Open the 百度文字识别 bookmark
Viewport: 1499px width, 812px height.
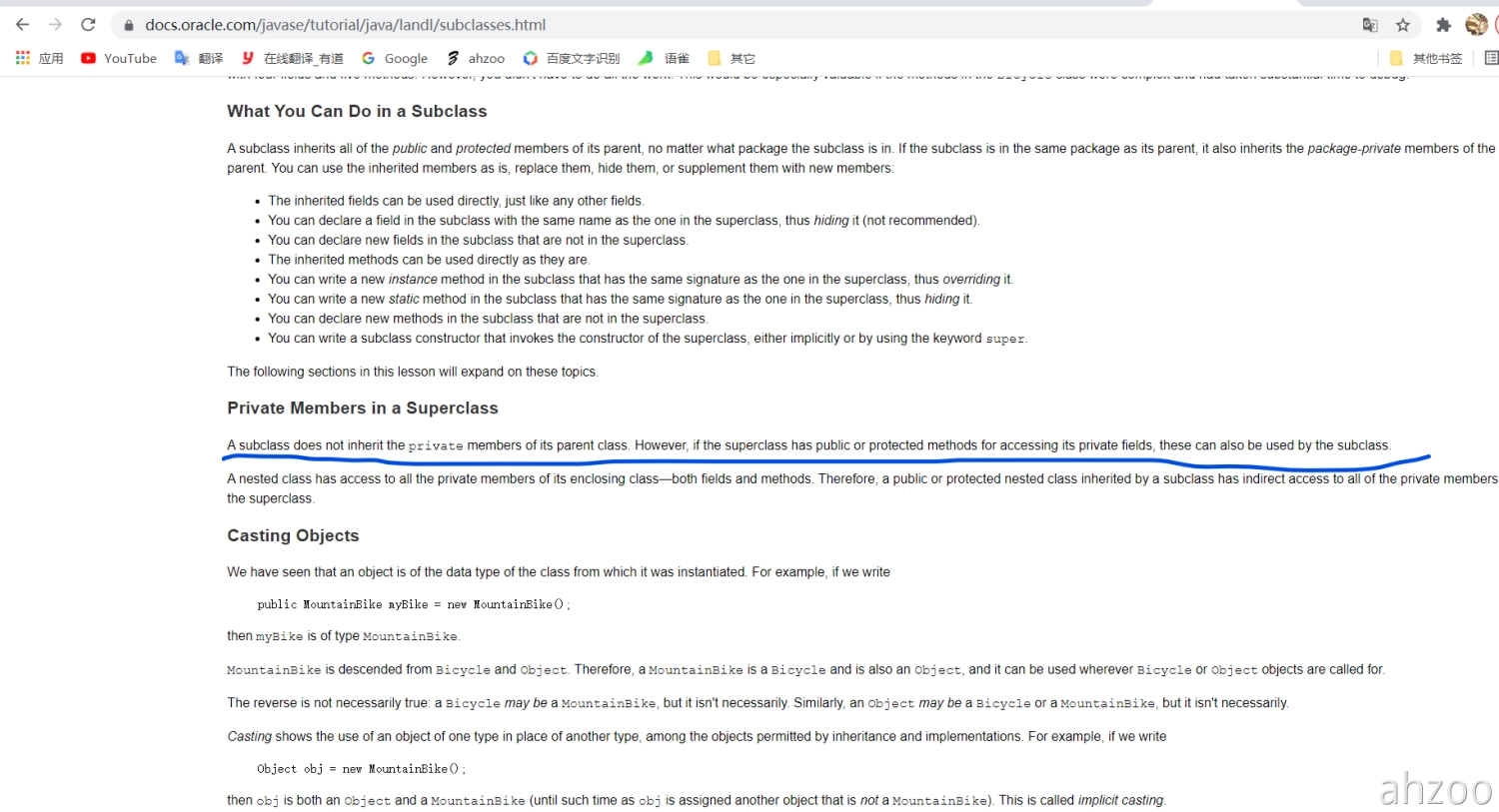(572, 58)
